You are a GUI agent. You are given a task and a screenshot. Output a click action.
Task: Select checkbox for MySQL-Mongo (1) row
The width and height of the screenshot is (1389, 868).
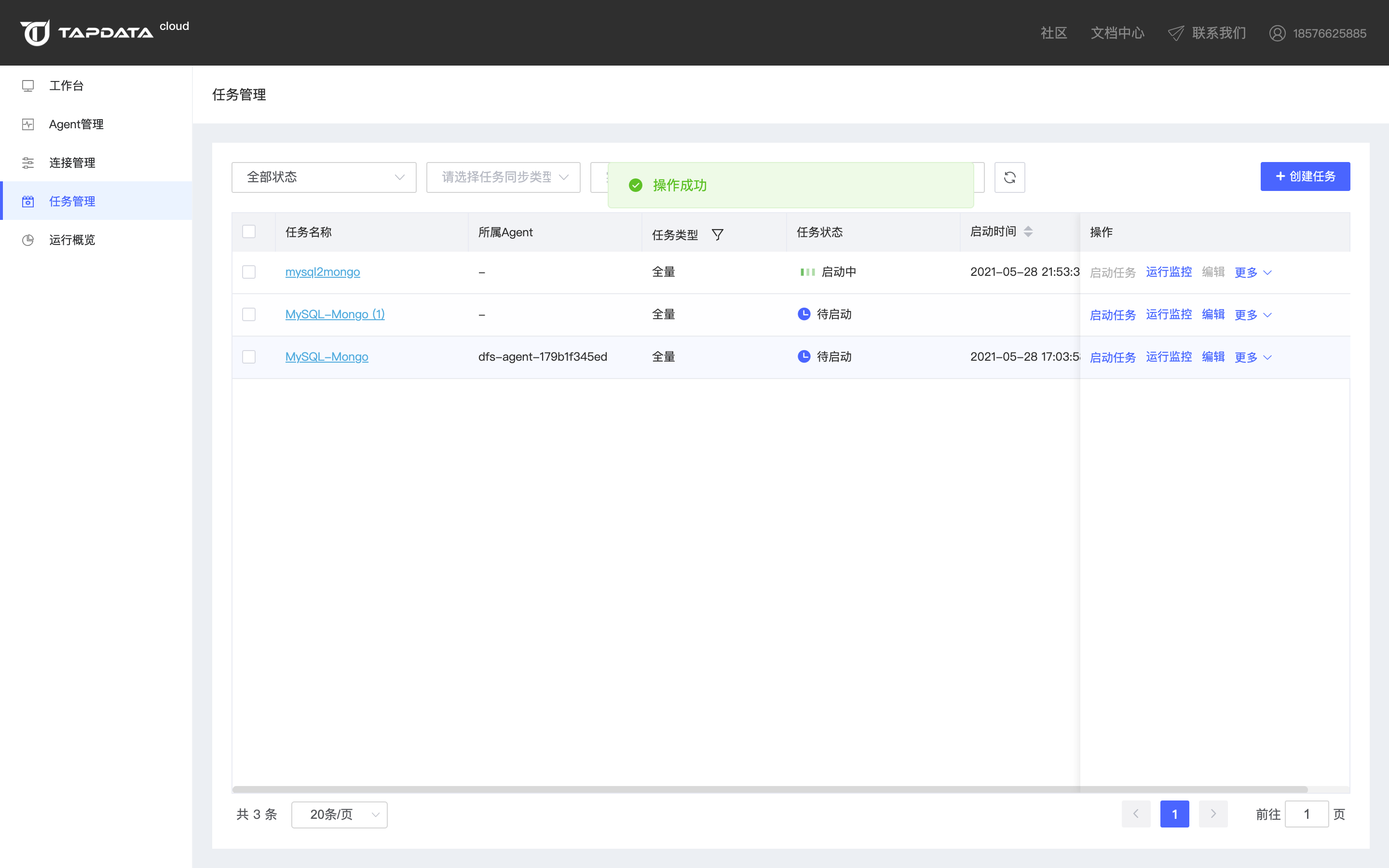click(248, 314)
